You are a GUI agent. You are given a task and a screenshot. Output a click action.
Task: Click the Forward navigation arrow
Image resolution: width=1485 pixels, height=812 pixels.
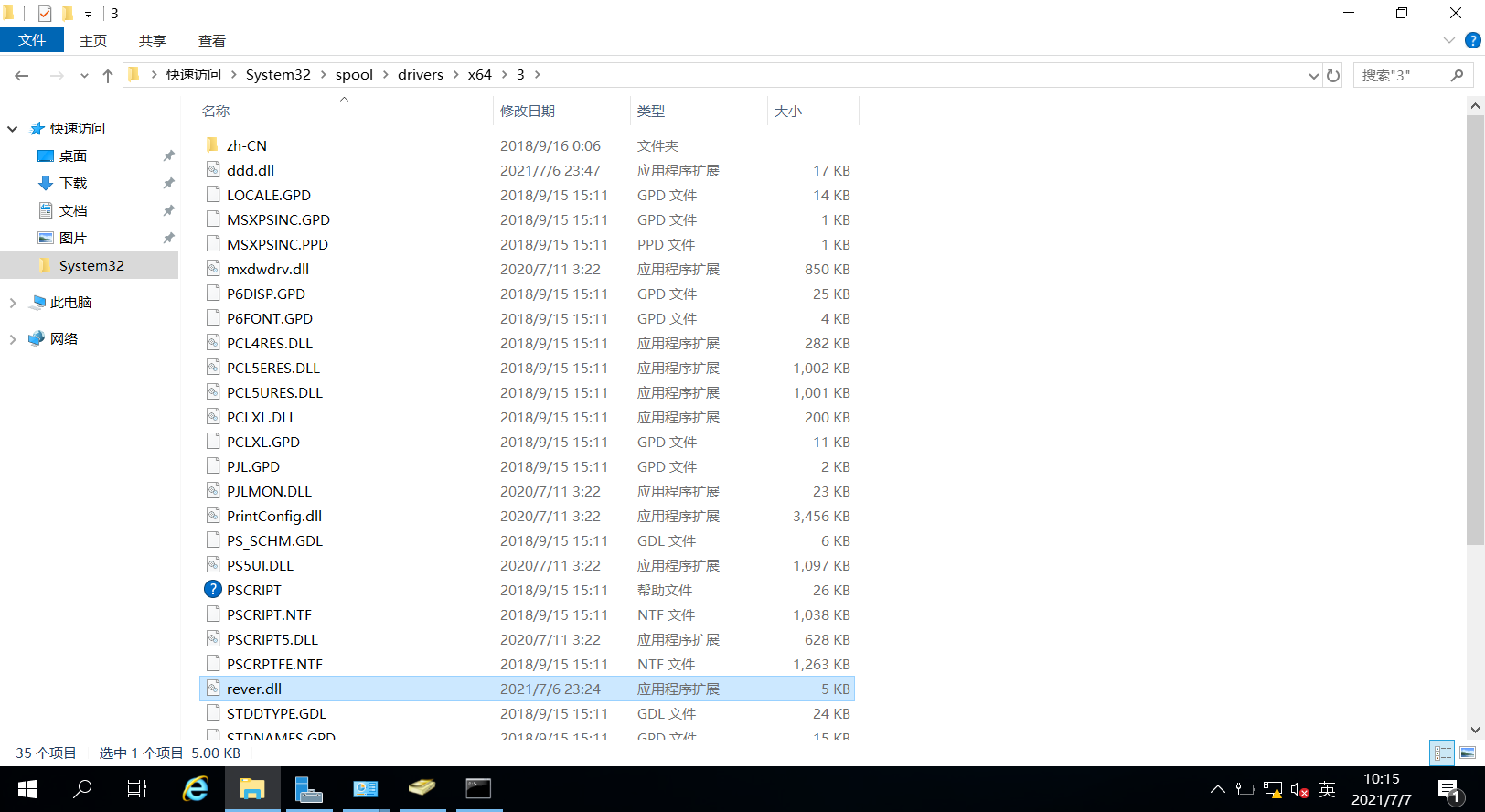tap(57, 76)
